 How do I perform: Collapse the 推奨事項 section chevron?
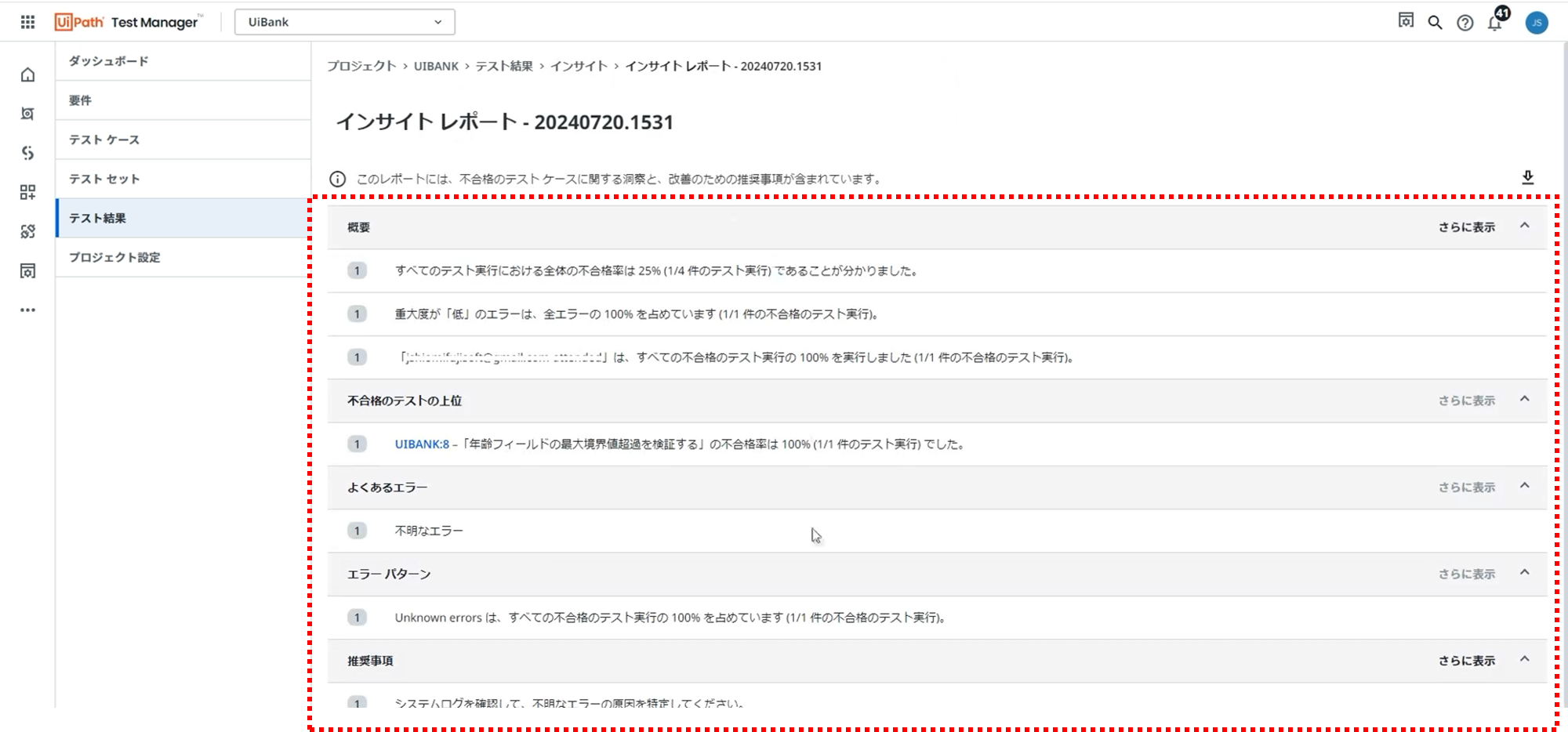[1524, 659]
